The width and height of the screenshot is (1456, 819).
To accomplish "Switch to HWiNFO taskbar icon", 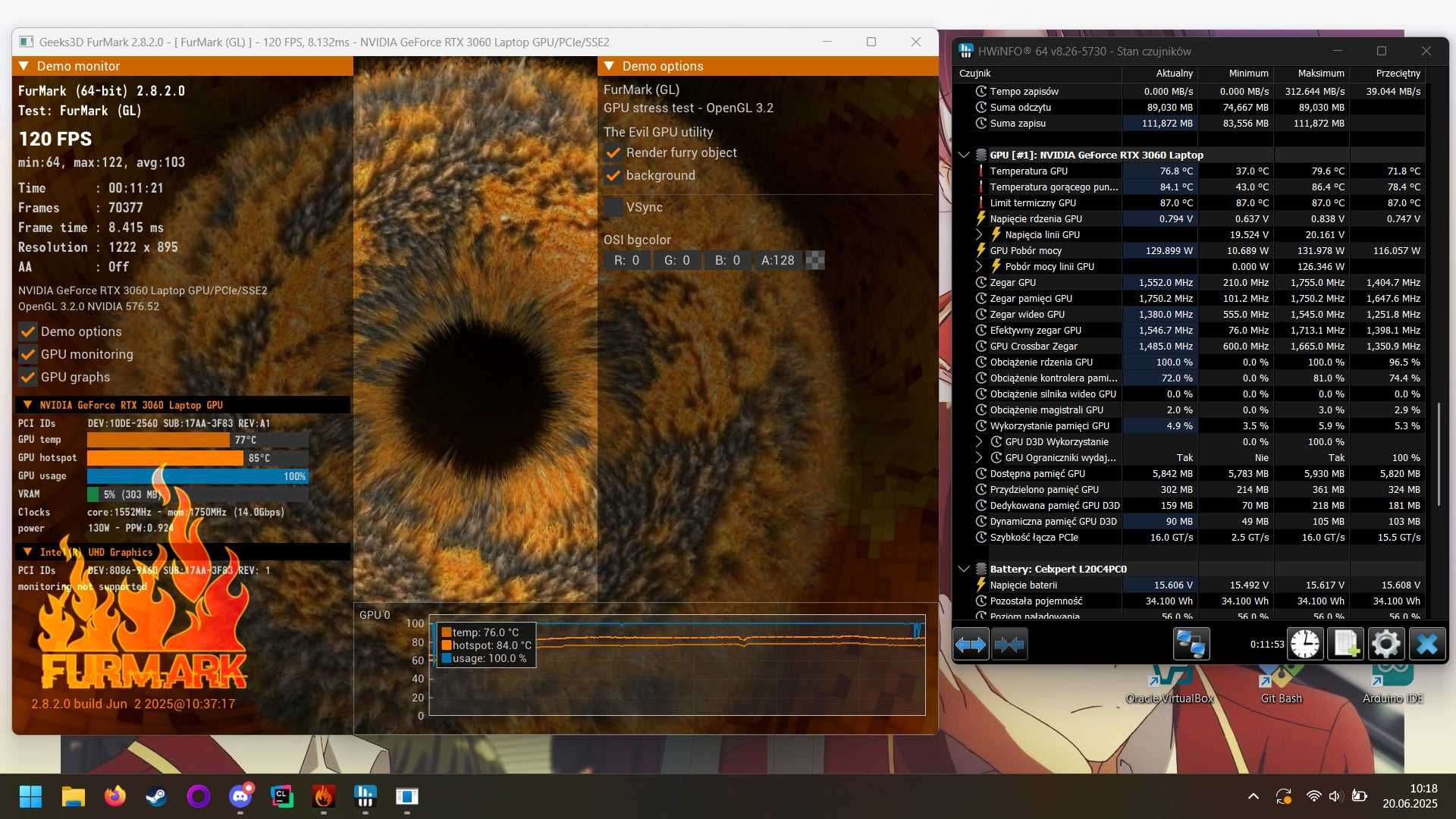I will 366,796.
